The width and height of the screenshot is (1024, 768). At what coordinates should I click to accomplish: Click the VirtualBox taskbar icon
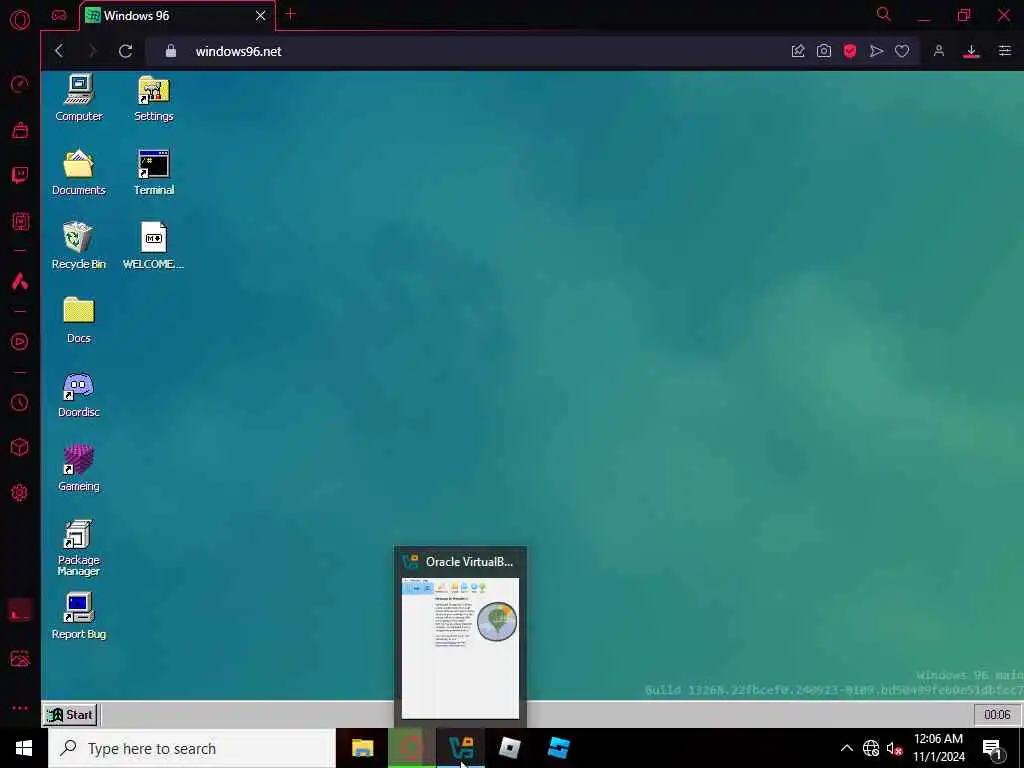[x=461, y=748]
